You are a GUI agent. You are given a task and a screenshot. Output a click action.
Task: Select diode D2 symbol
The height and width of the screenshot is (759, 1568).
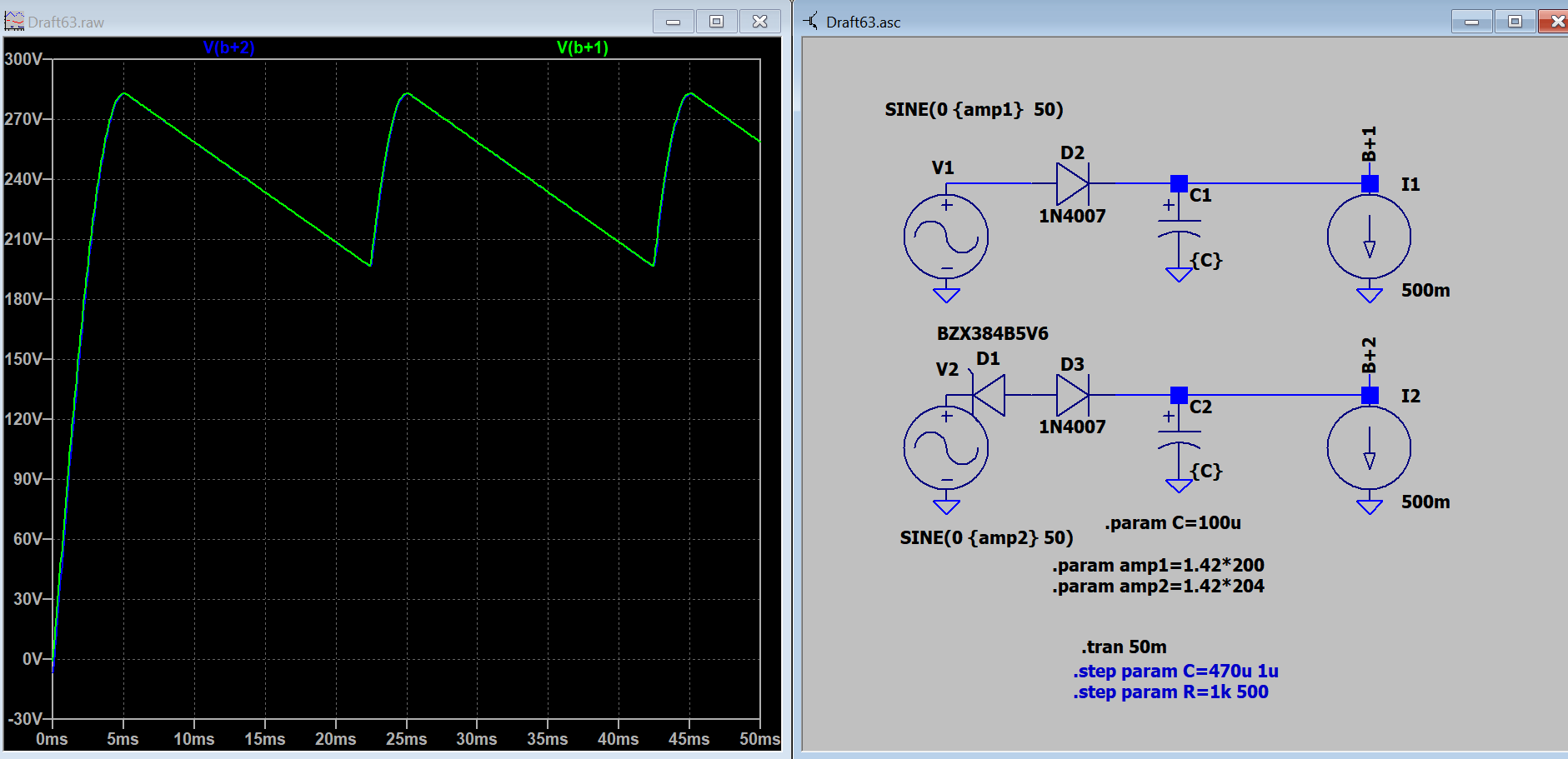[1073, 183]
